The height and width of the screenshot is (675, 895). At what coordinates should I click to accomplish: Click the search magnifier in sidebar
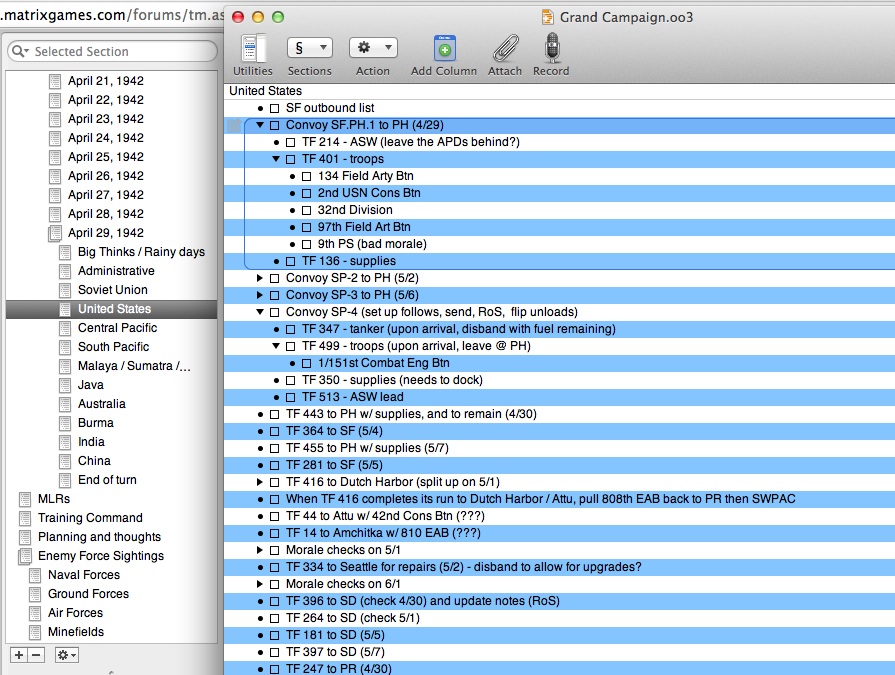(x=19, y=51)
